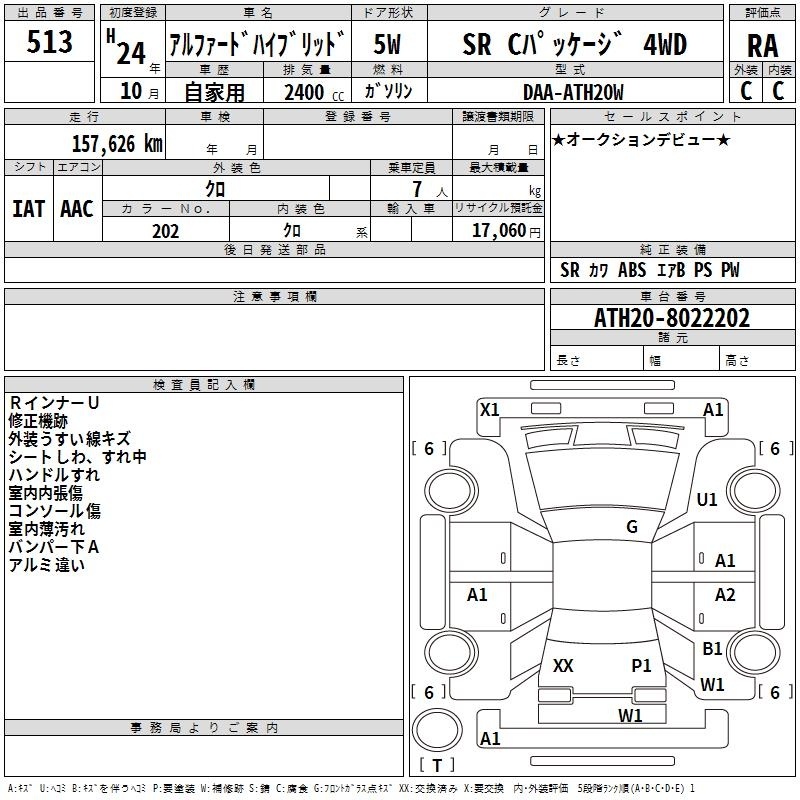This screenshot has height=800, width=800.
Task: Select the color number 202 cell
Action: point(165,231)
